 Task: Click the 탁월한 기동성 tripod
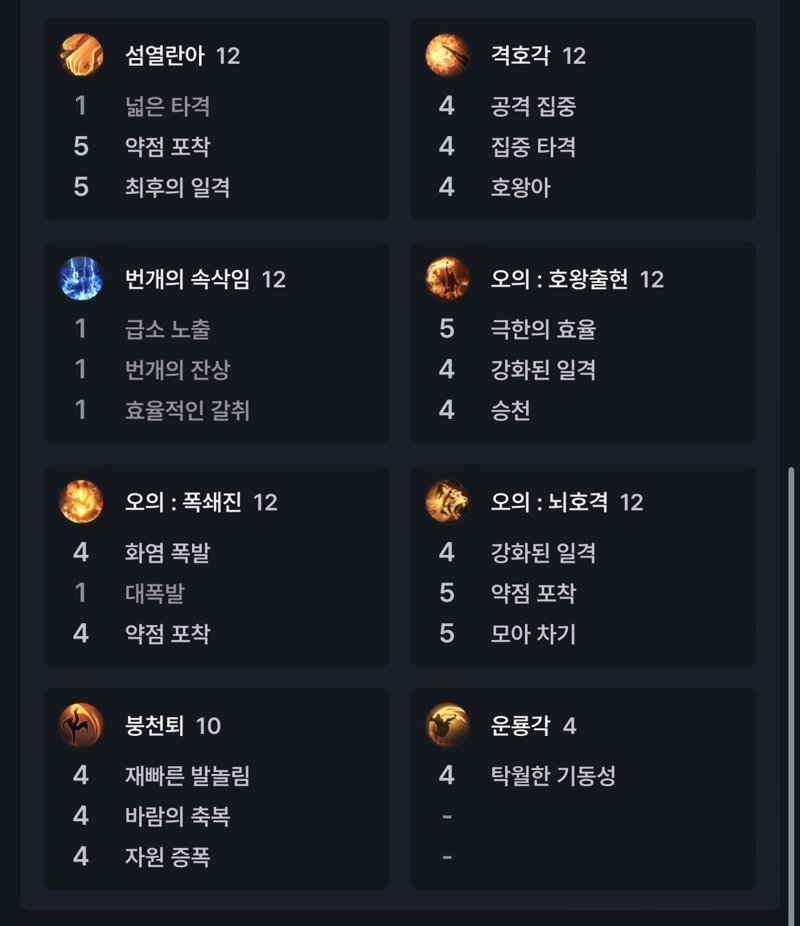tap(553, 775)
